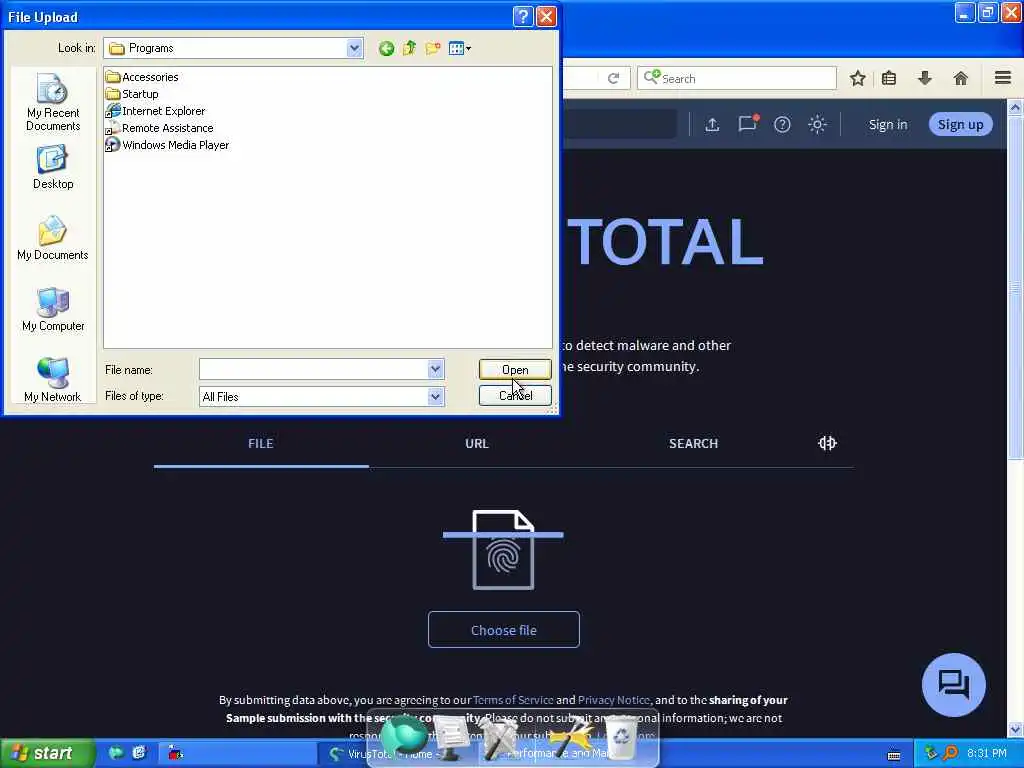This screenshot has width=1024, height=768.
Task: Click the Open button in File Upload
Action: (515, 370)
